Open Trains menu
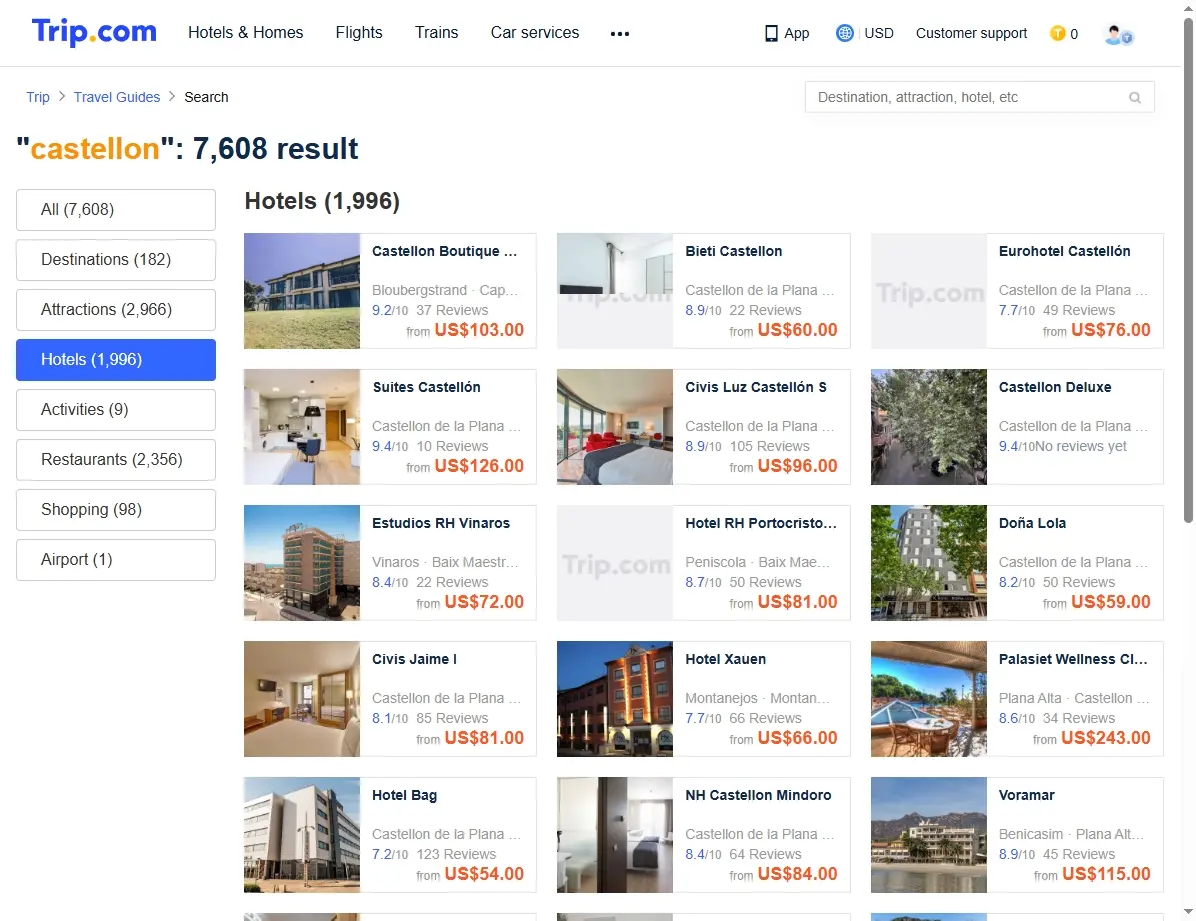Viewport: 1196px width, 921px height. pyautogui.click(x=436, y=33)
